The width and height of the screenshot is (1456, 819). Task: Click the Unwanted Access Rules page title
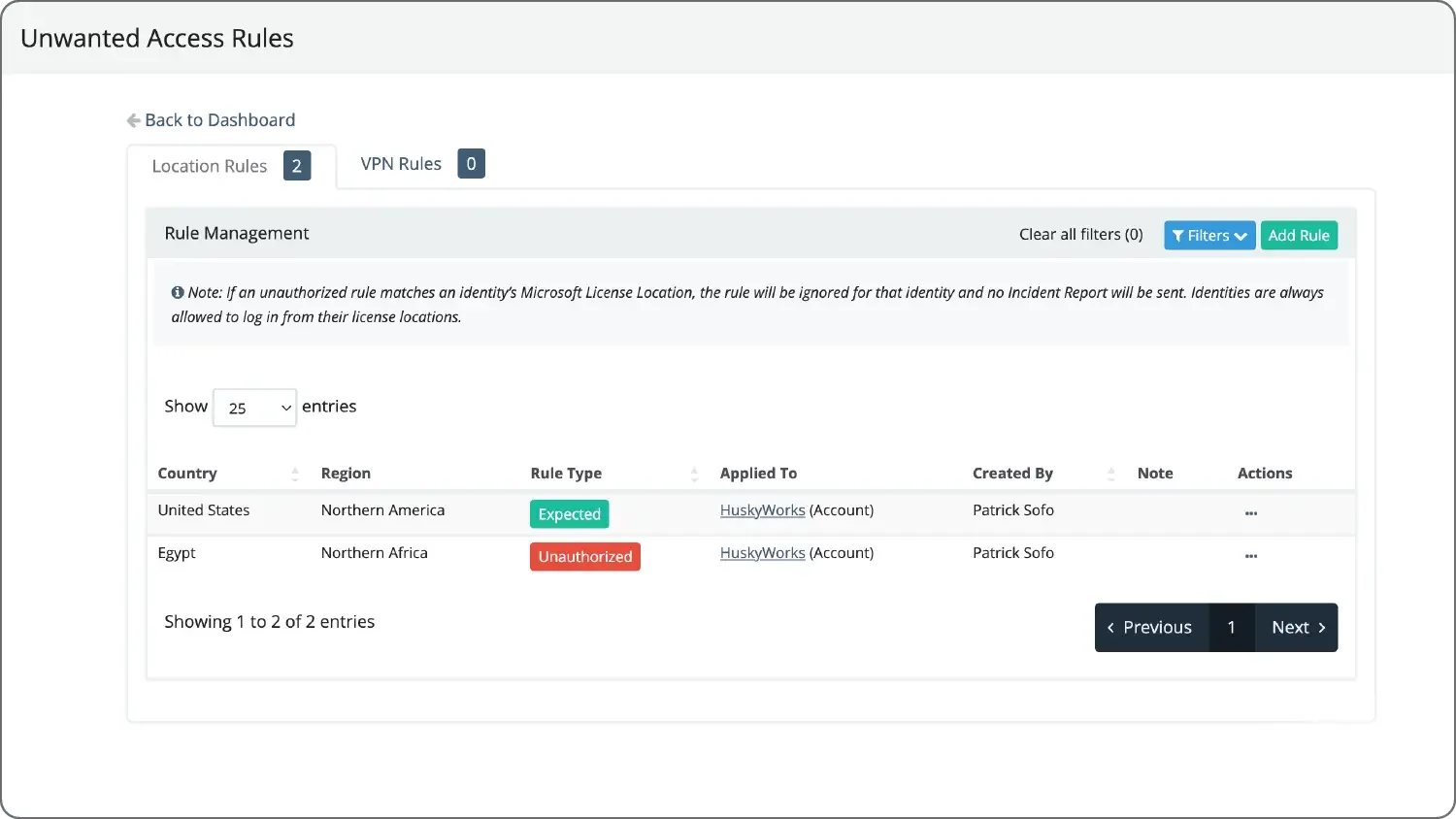pos(157,39)
